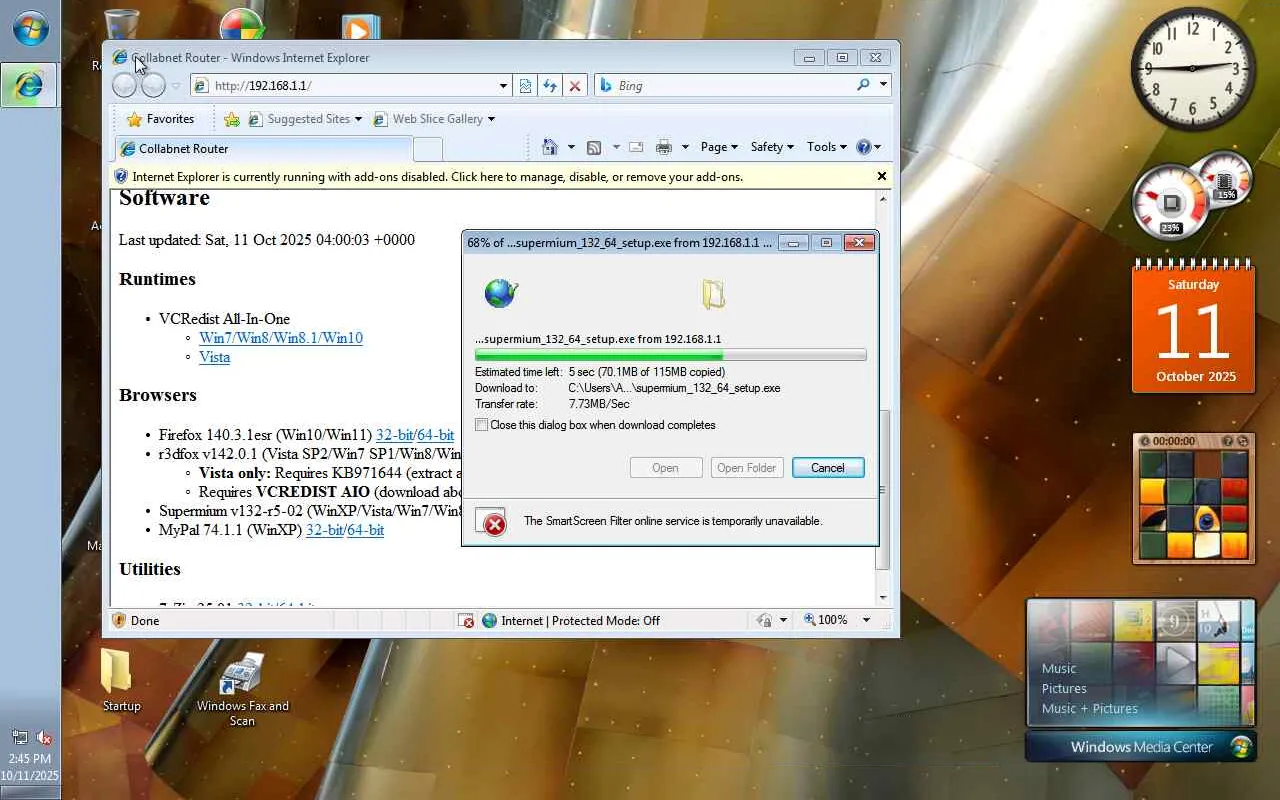Click the Windows Media Center gadget bar
Image resolution: width=1280 pixels, height=800 pixels.
(x=1140, y=747)
